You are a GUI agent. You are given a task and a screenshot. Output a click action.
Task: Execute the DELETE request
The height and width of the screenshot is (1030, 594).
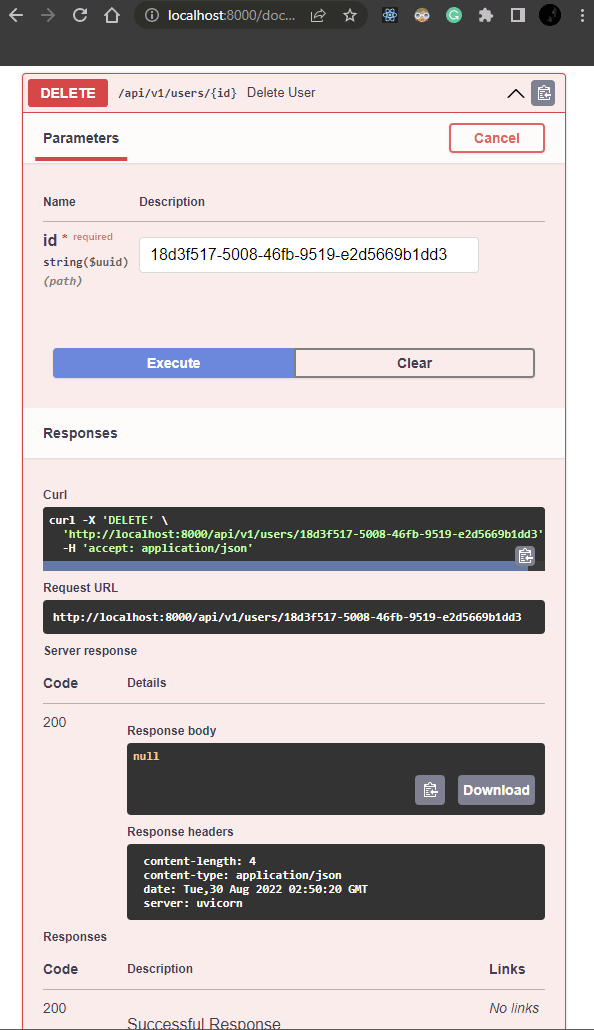tap(173, 362)
